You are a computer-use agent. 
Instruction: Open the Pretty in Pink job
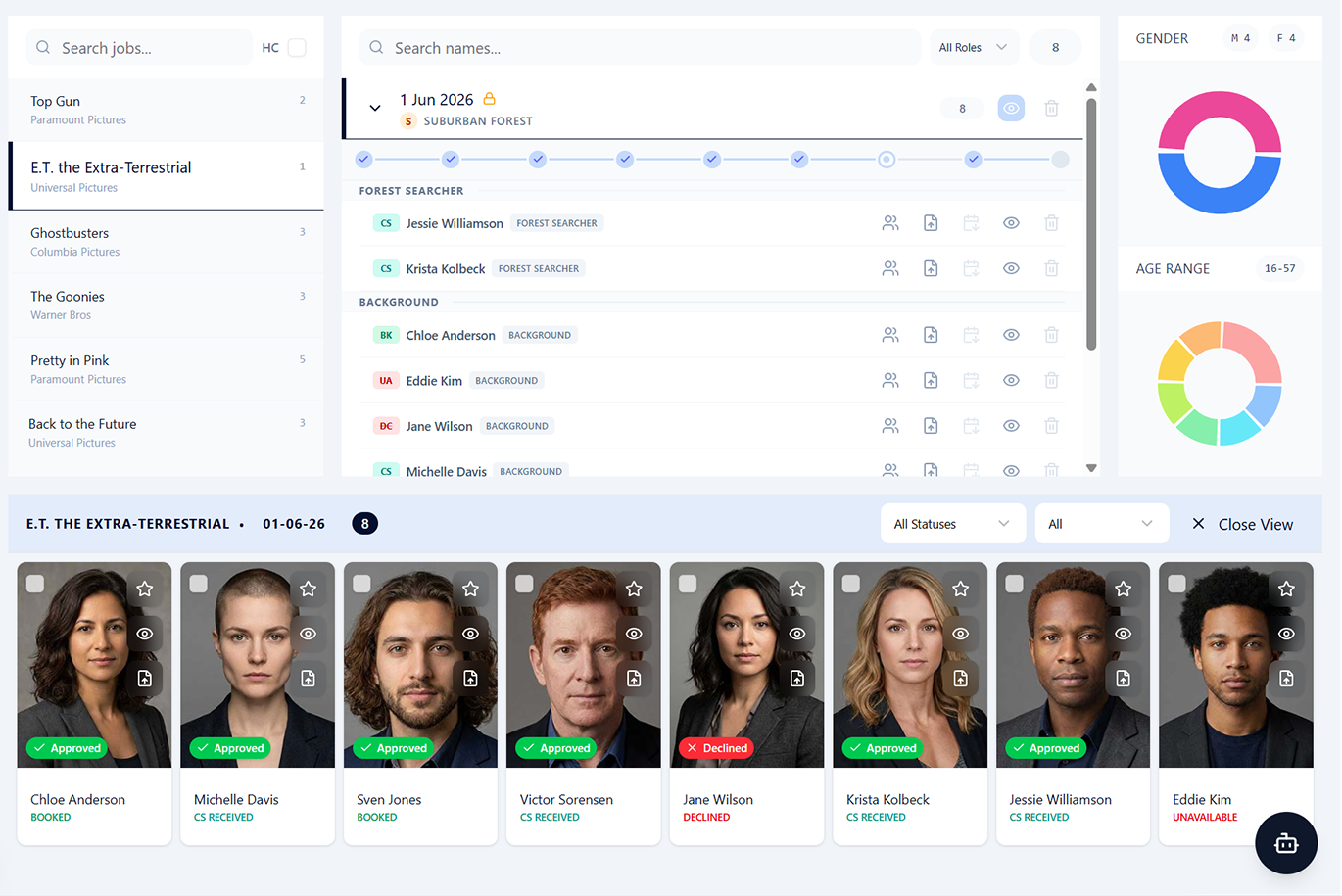coord(167,369)
